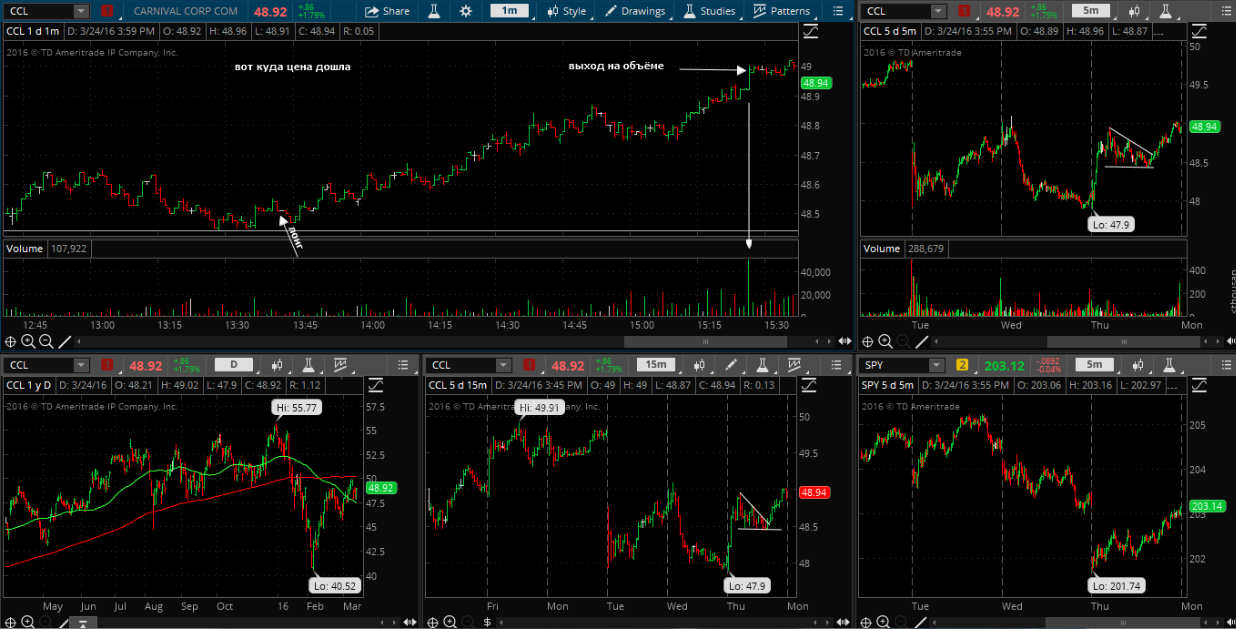Screen dimensions: 1236x629
Task: Open the 5m timeframe selector on CCL chart
Action: (1091, 11)
